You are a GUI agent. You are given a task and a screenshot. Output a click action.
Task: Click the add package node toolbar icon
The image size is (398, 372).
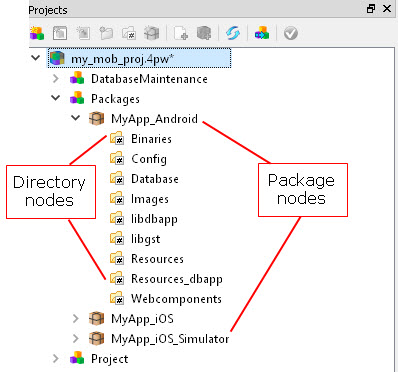(x=204, y=33)
